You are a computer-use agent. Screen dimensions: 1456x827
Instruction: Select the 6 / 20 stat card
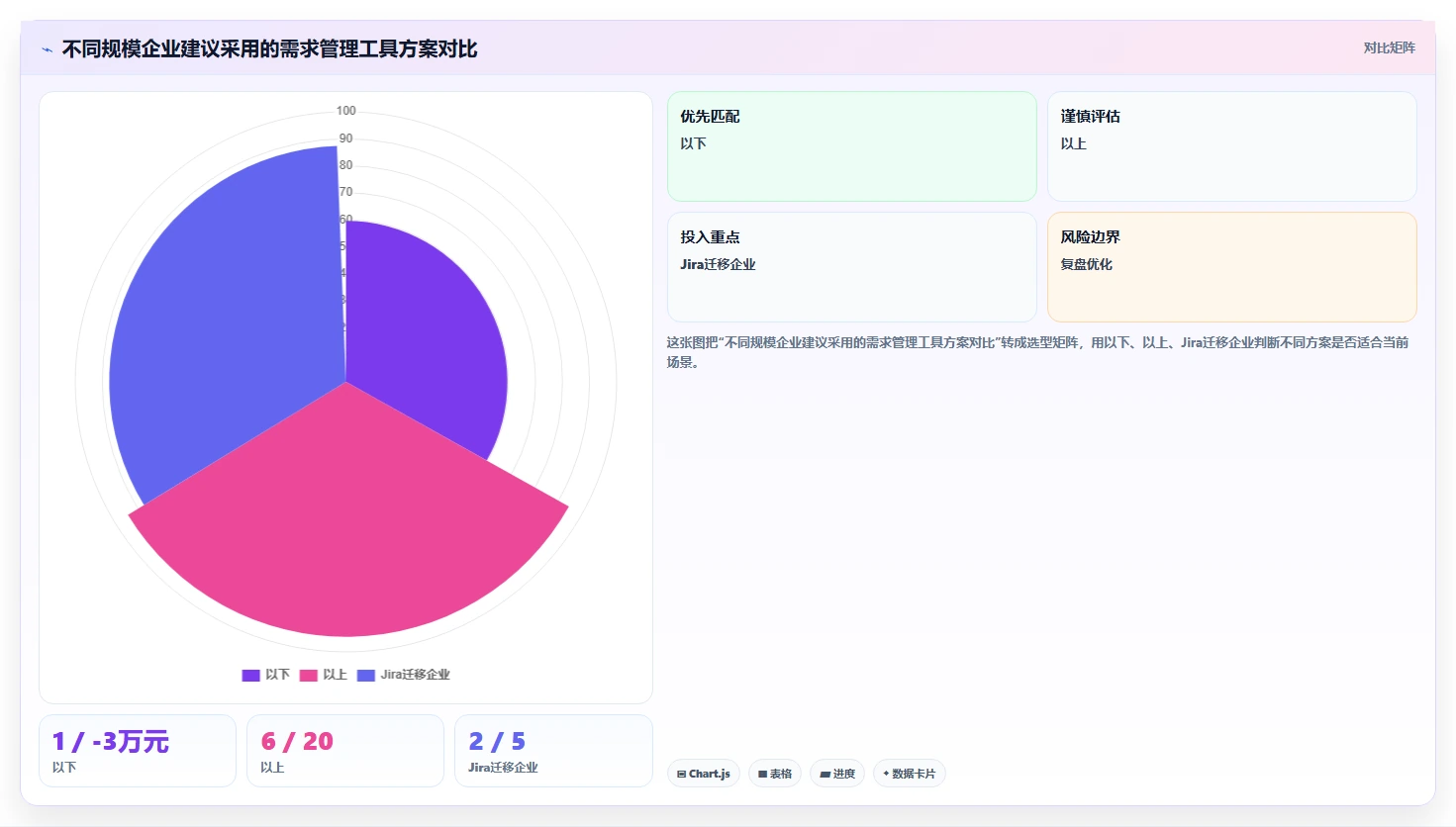pyautogui.click(x=345, y=751)
